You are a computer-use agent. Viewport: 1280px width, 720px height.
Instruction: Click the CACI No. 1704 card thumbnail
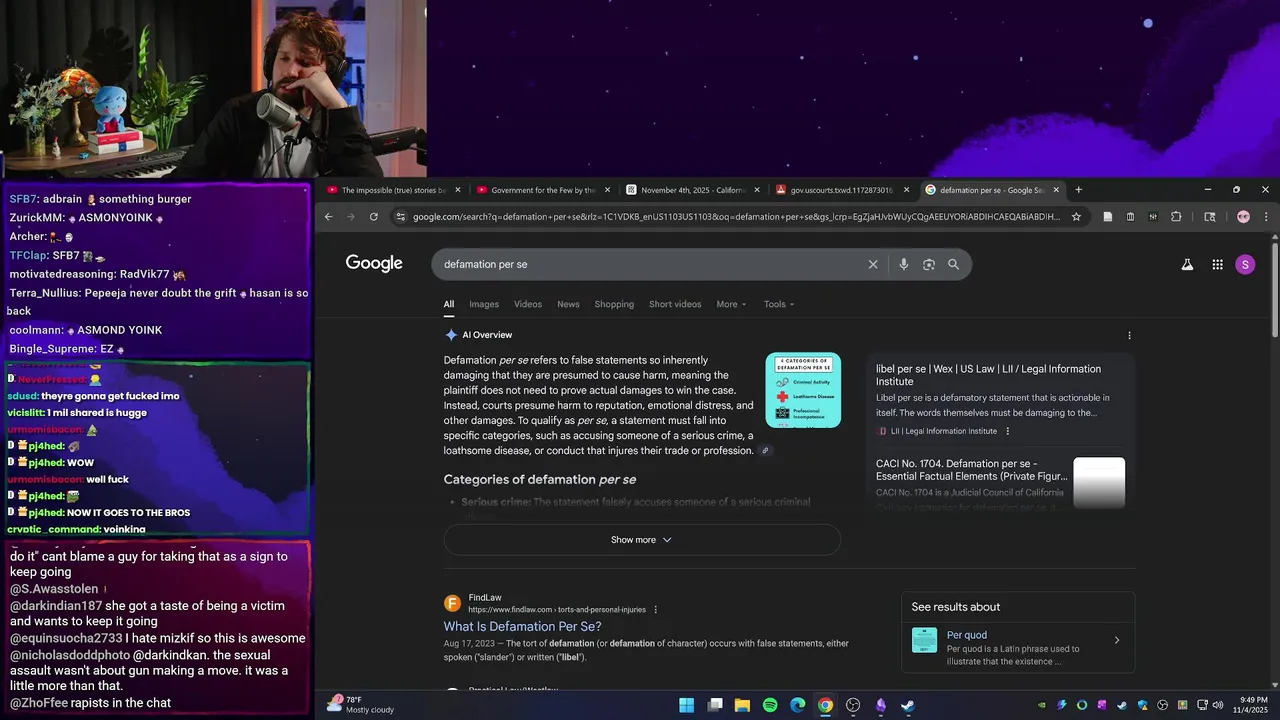(1099, 483)
